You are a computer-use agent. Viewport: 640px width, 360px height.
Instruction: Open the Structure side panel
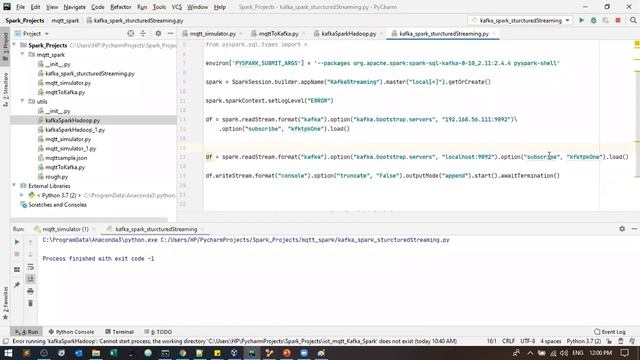5,90
